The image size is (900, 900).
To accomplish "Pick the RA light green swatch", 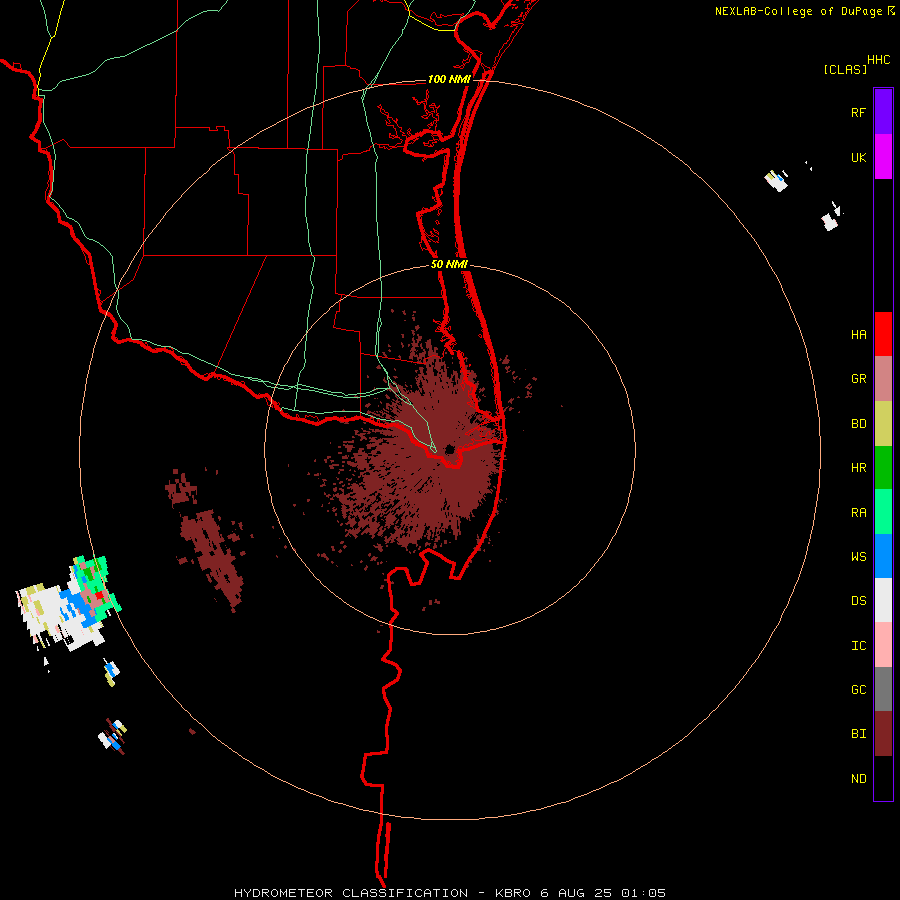I will (x=883, y=512).
